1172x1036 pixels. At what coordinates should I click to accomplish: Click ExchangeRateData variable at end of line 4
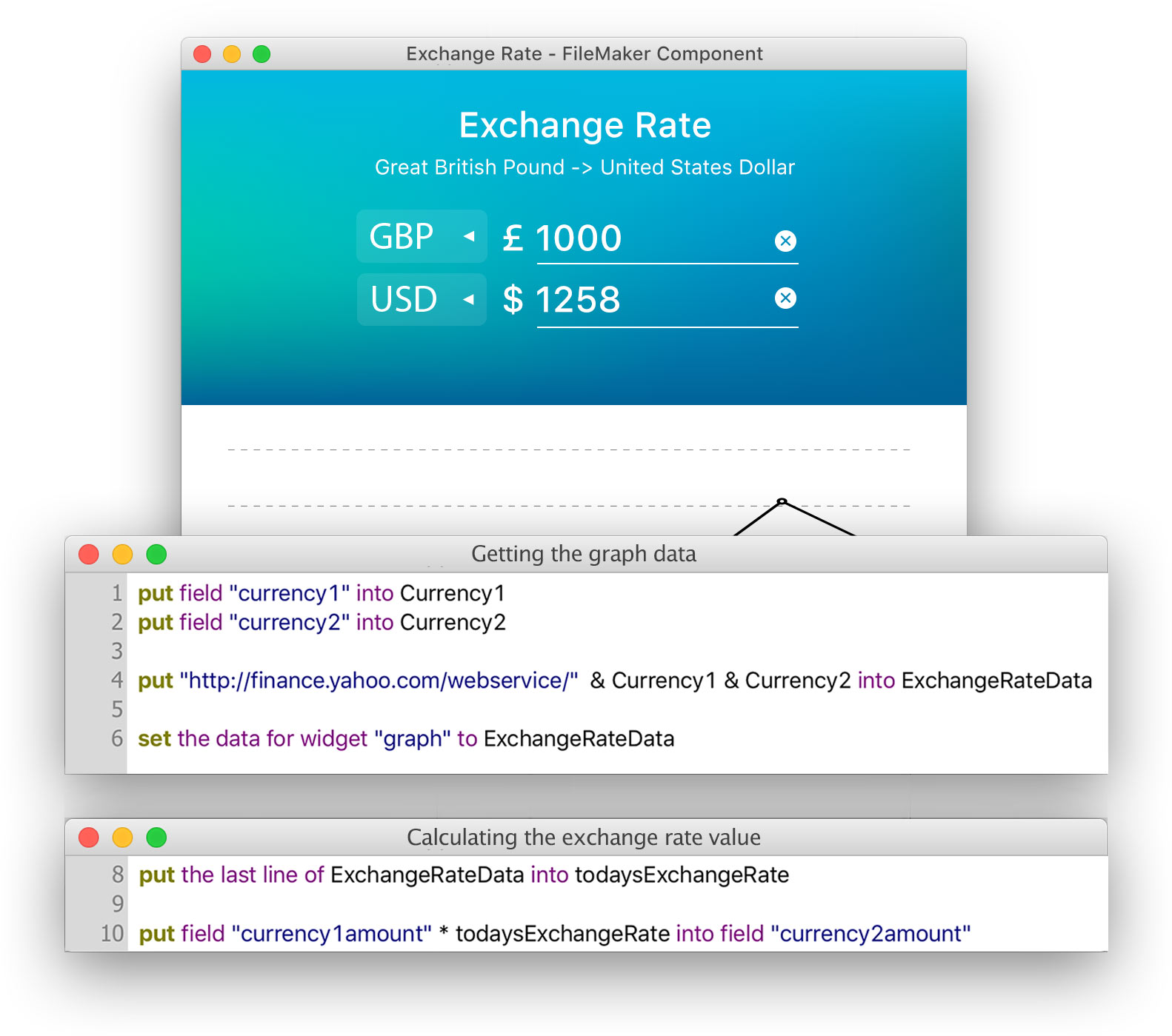[996, 681]
